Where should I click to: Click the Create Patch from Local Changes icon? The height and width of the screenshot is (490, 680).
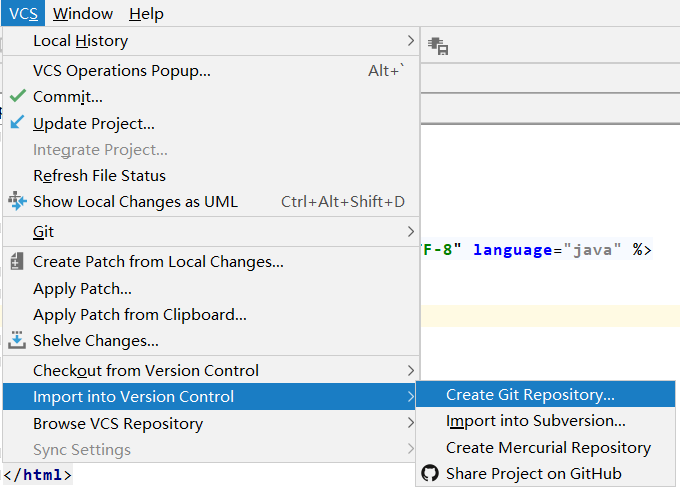(17, 261)
